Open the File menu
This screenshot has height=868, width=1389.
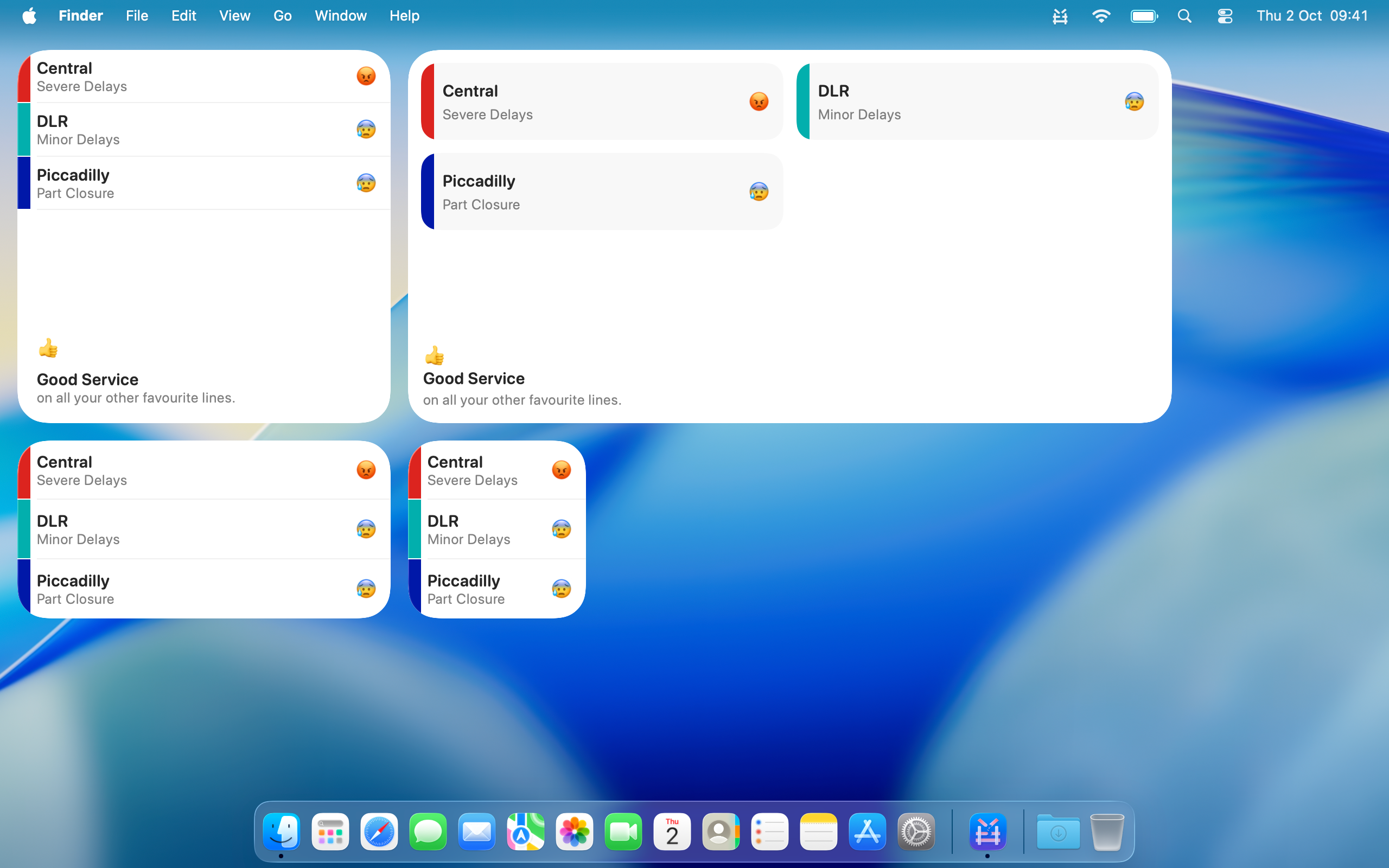point(137,16)
